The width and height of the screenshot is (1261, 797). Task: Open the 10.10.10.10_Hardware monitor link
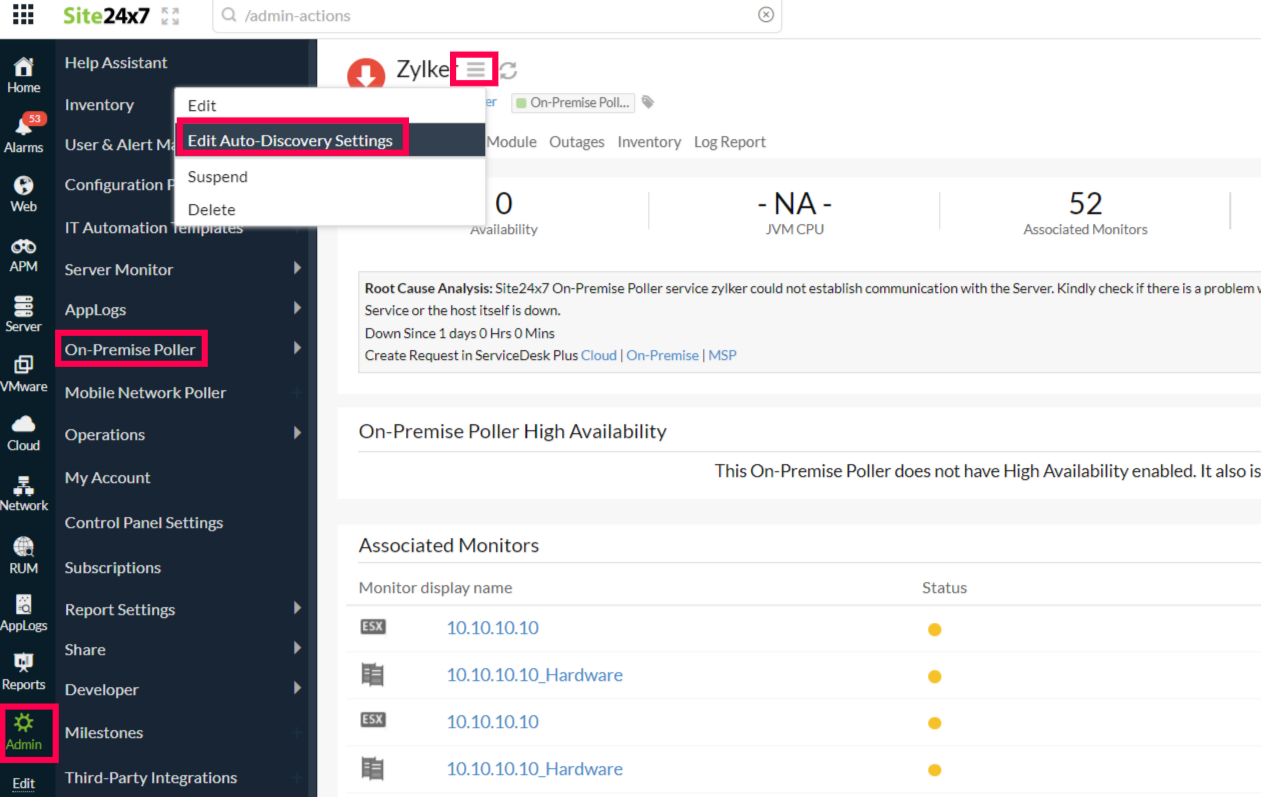[534, 675]
